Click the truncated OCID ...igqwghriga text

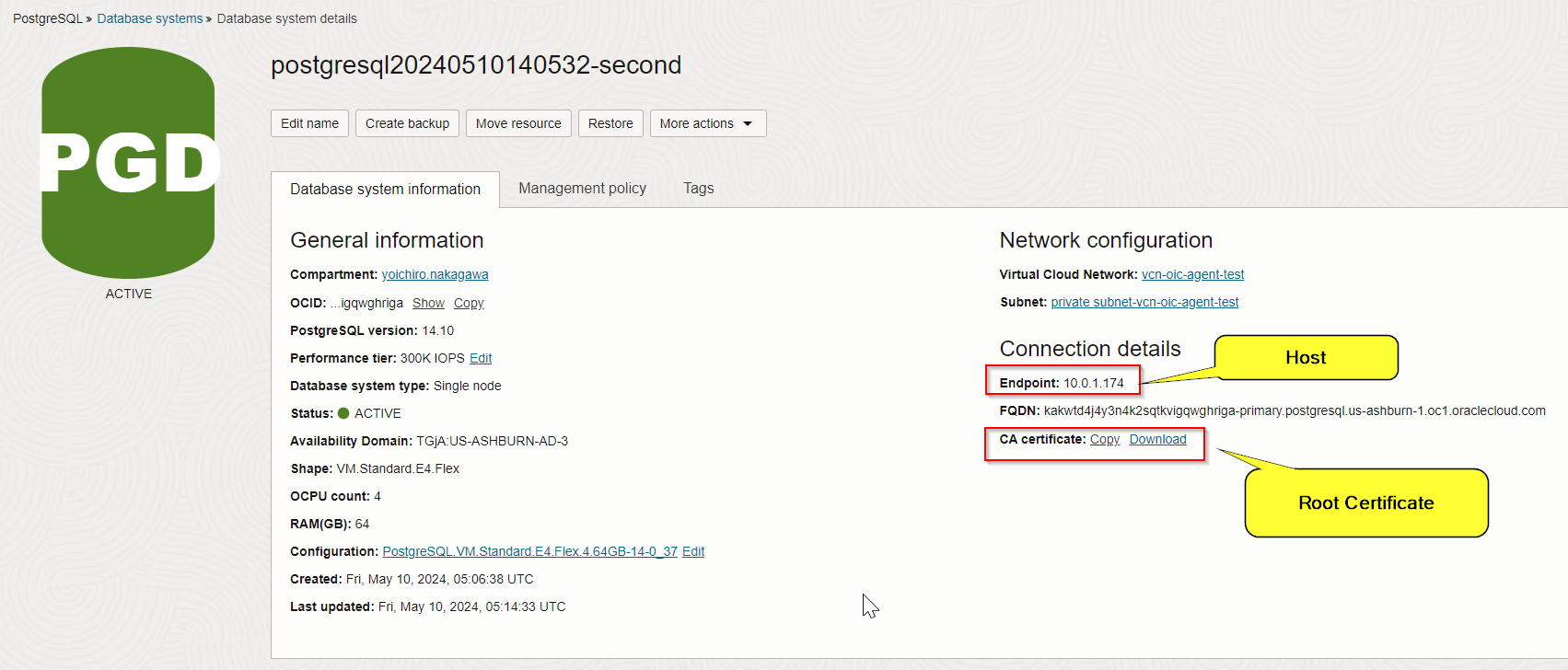coord(366,303)
